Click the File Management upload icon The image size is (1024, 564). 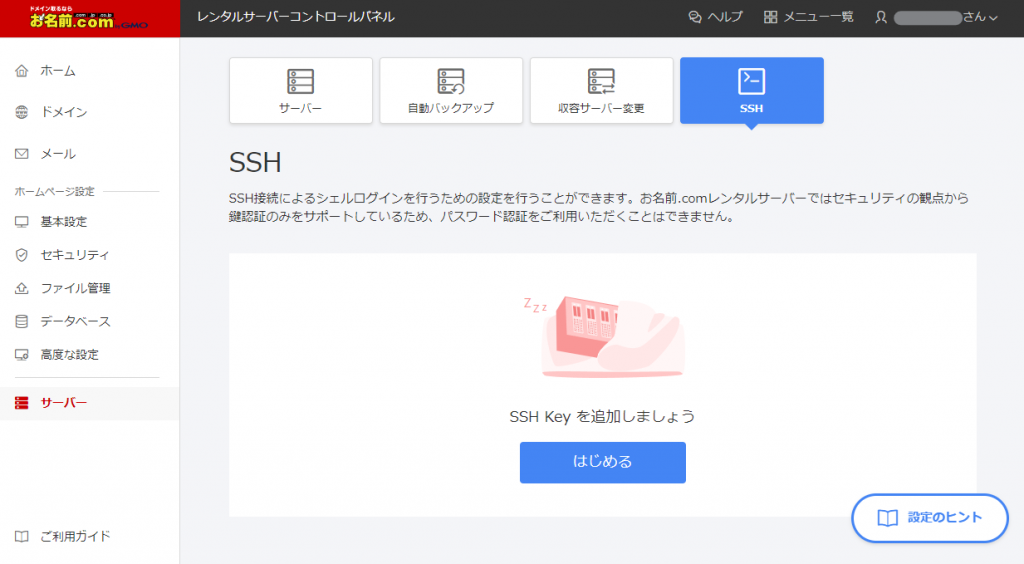click(x=22, y=288)
